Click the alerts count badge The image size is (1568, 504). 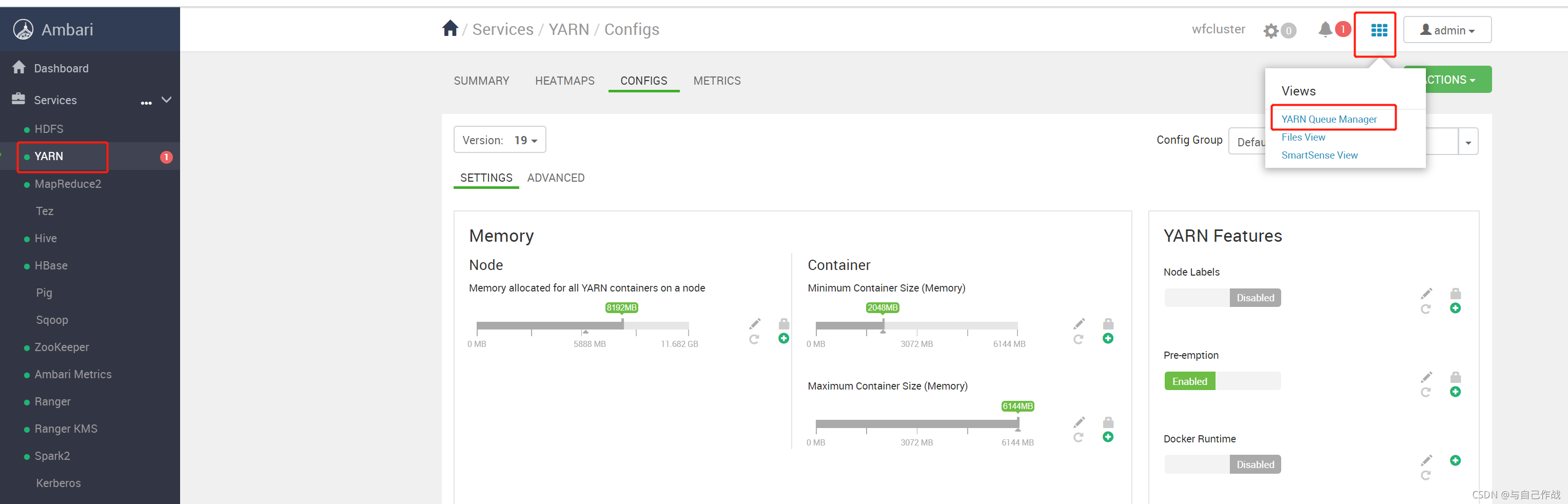[1342, 29]
